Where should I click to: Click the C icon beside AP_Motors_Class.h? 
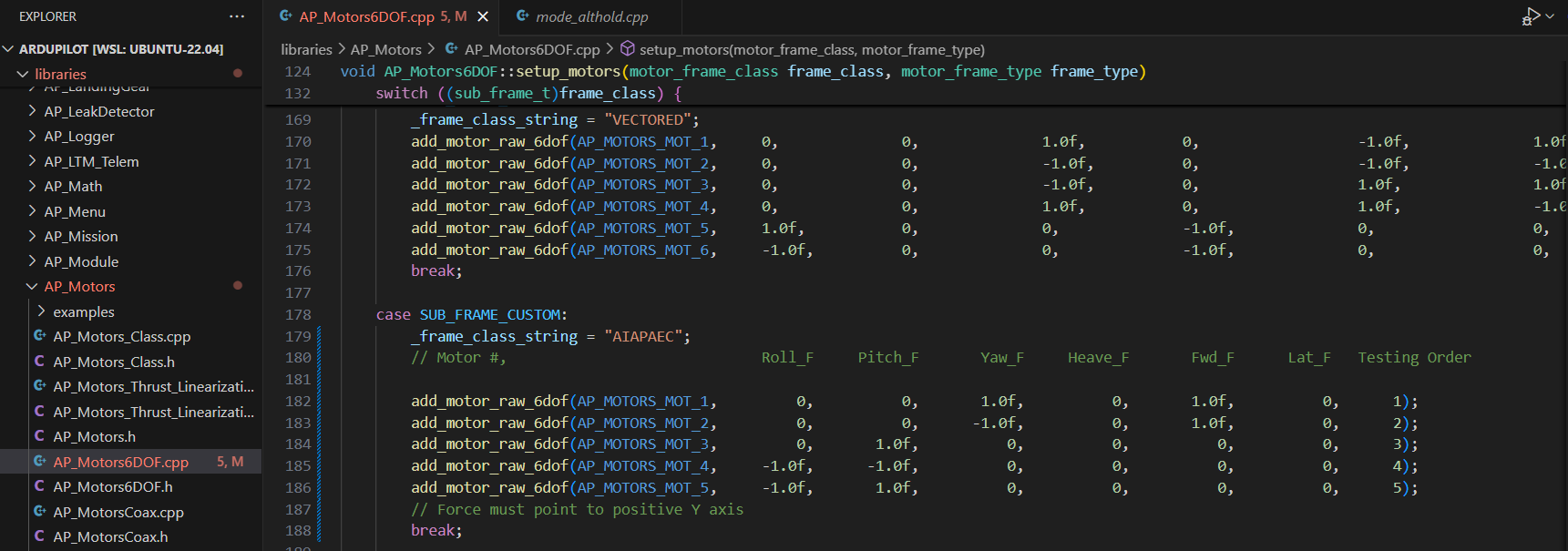click(39, 362)
